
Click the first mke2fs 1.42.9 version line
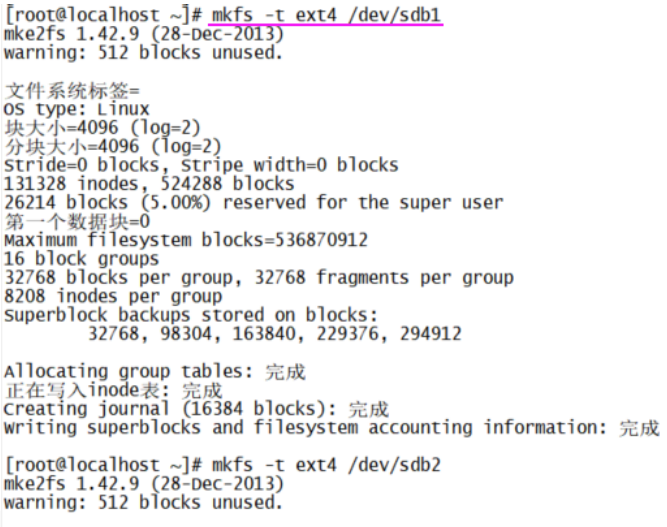pyautogui.click(x=143, y=35)
